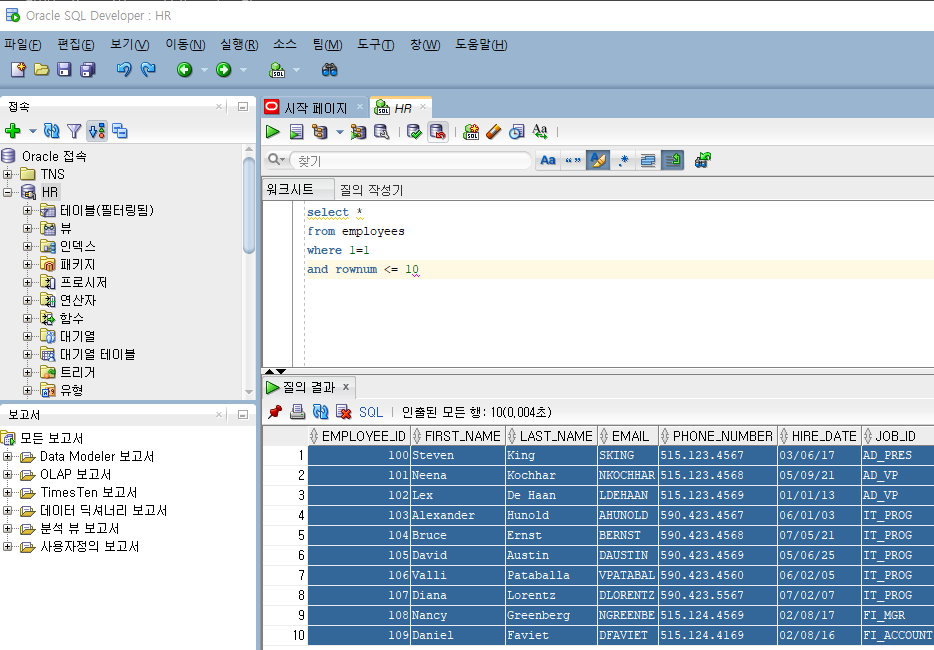
Task: Open the 편집(E) menu
Action: point(76,45)
